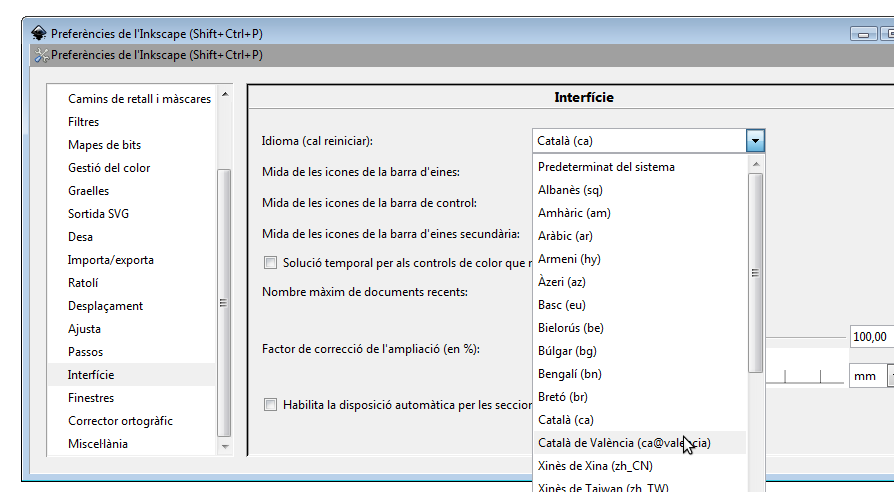Click sidebar scrollbar down arrow

tap(225, 447)
